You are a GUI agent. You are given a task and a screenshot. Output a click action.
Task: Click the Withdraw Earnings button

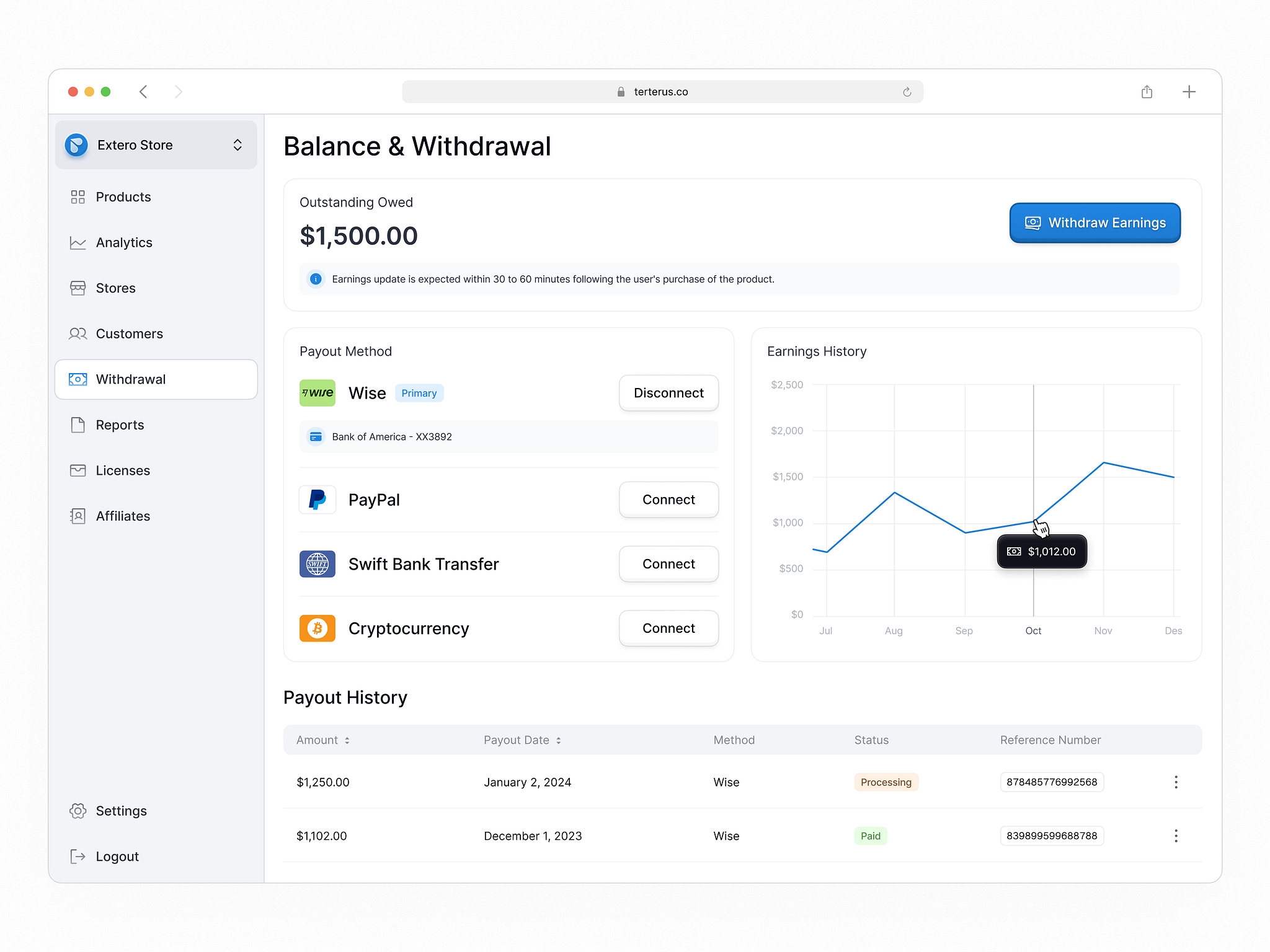point(1095,223)
